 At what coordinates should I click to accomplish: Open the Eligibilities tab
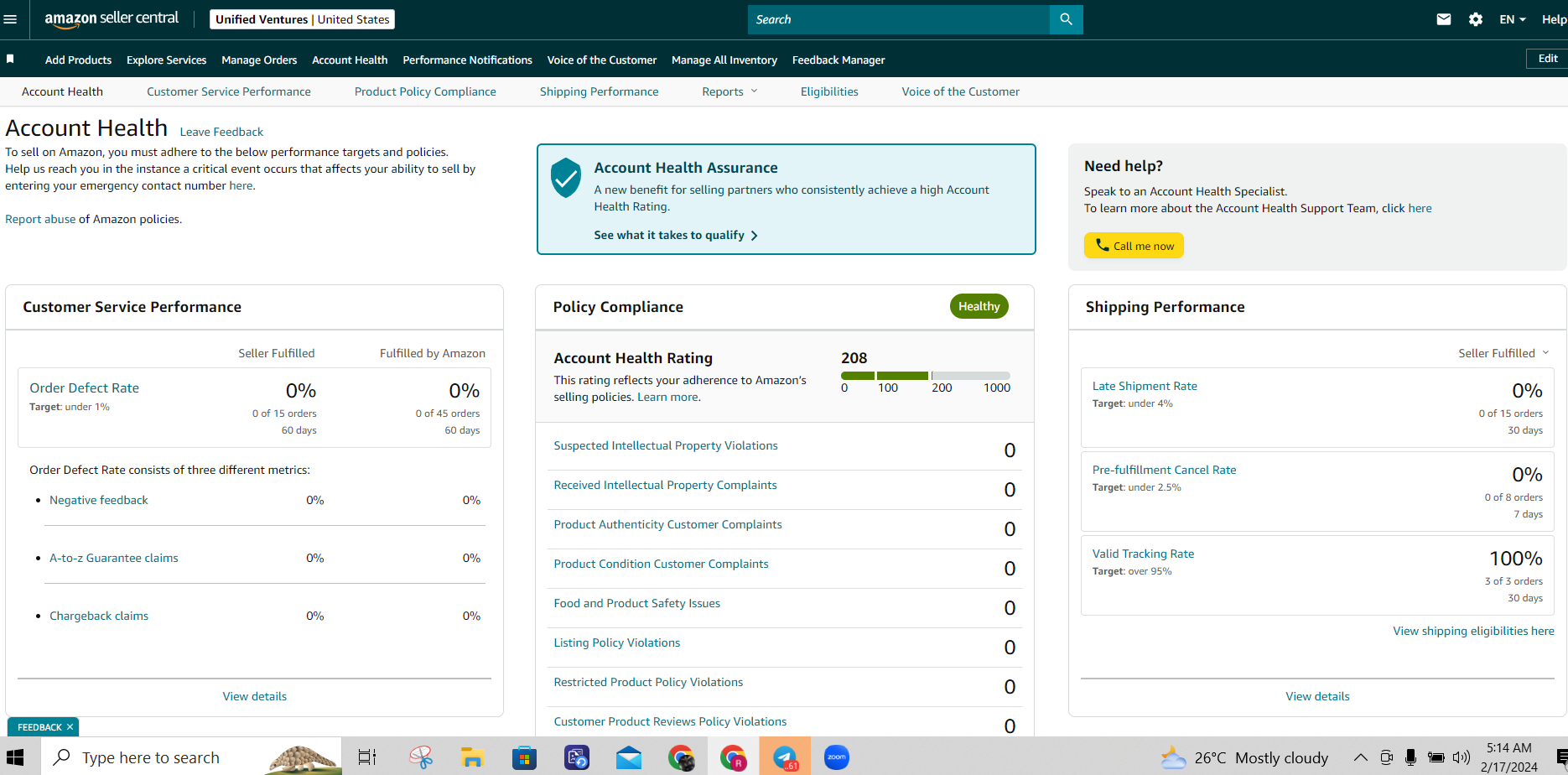pyautogui.click(x=829, y=91)
